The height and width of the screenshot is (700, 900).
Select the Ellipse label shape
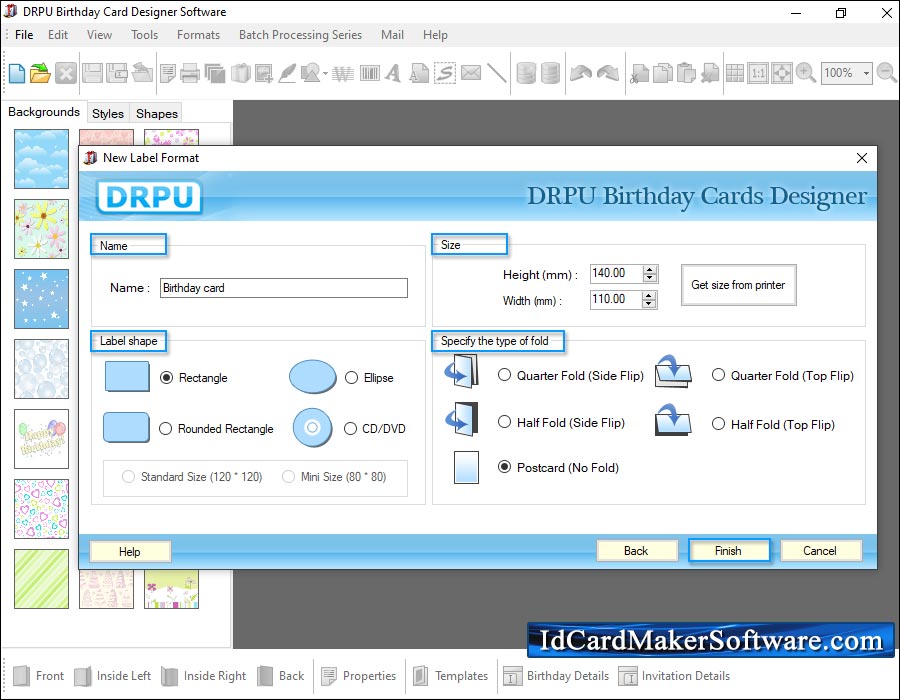(x=351, y=378)
